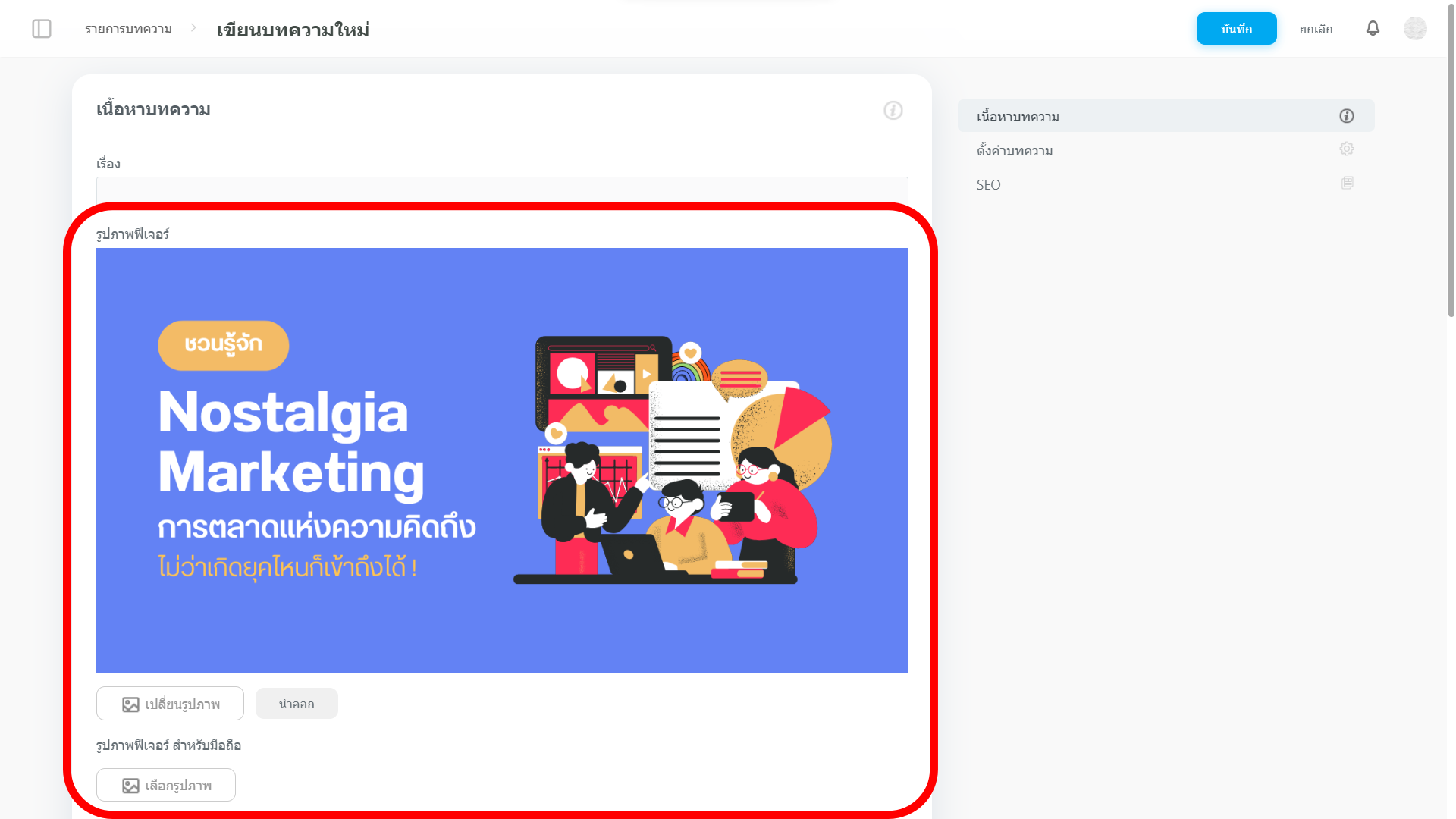Click info icon in เนื้อหาบทความ card header

point(893,111)
